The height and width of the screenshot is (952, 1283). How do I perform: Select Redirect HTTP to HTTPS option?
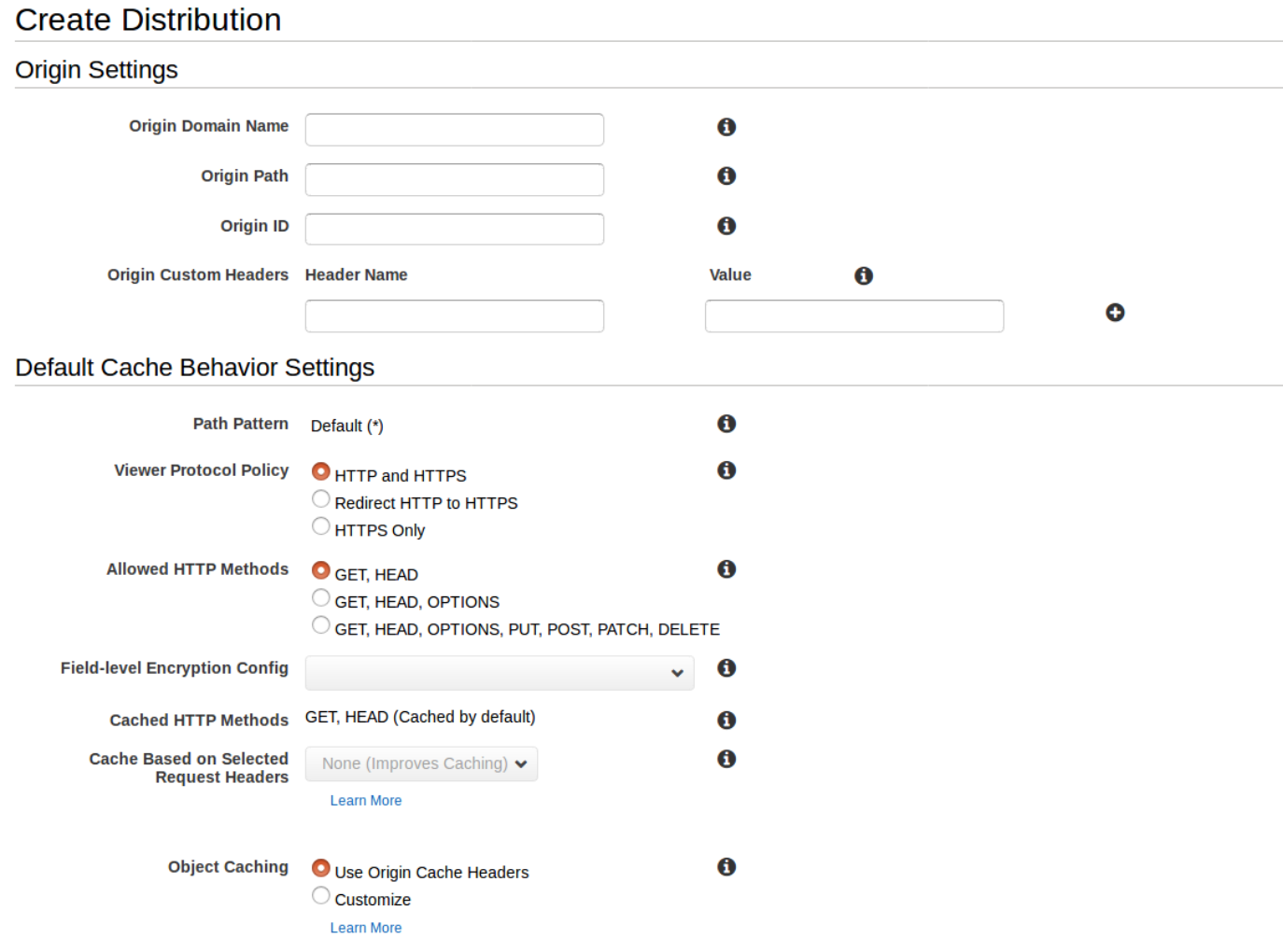[321, 499]
